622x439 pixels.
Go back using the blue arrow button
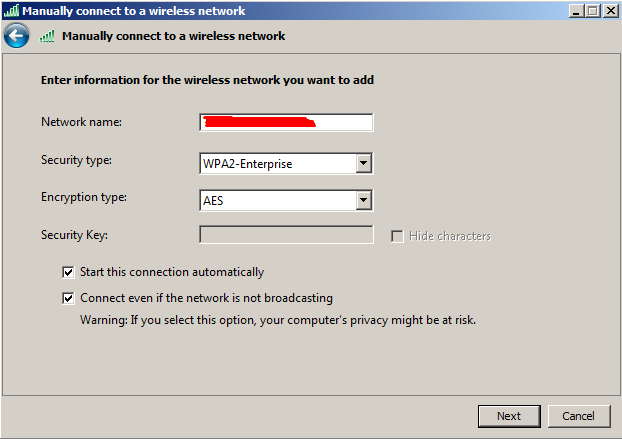pos(16,36)
